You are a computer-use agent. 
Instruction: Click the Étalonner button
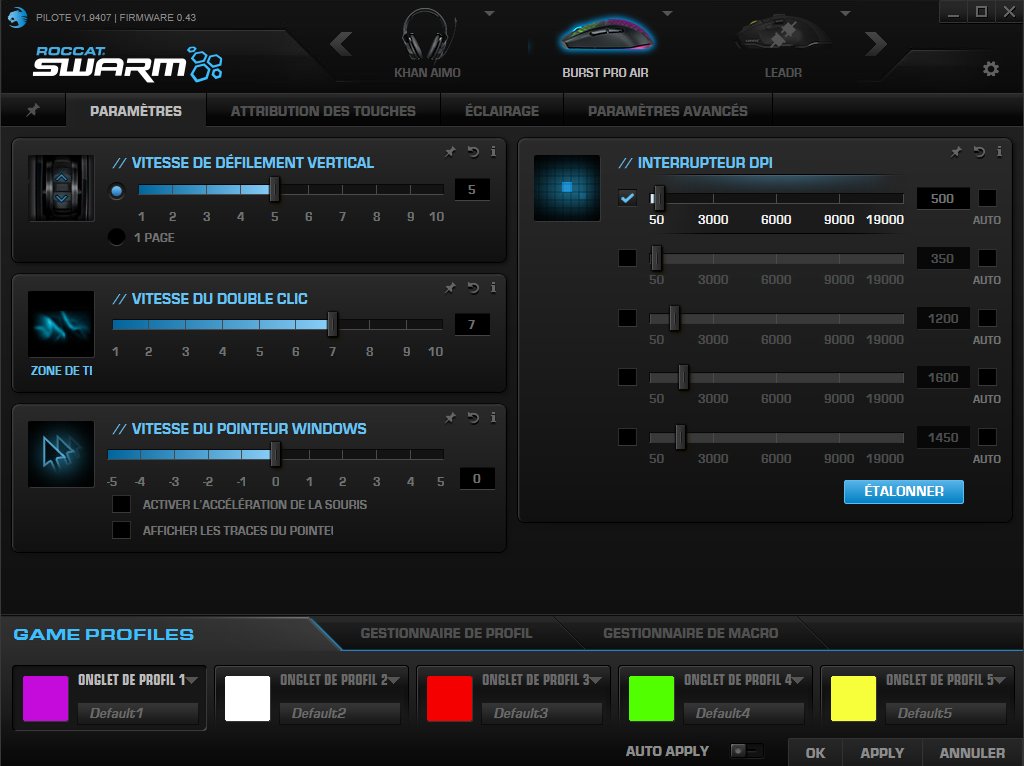[903, 492]
